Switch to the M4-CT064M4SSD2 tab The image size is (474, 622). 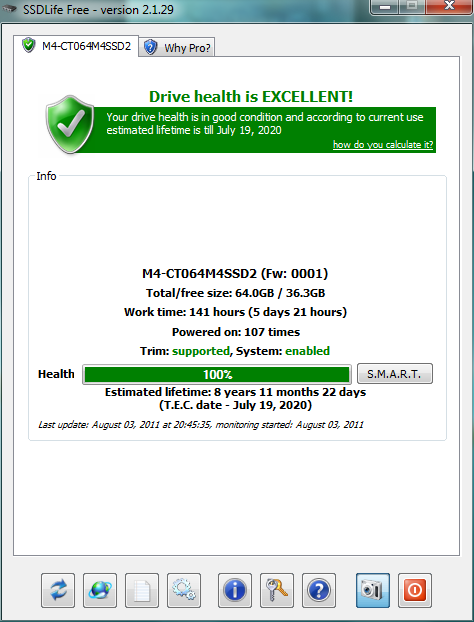coord(76,46)
